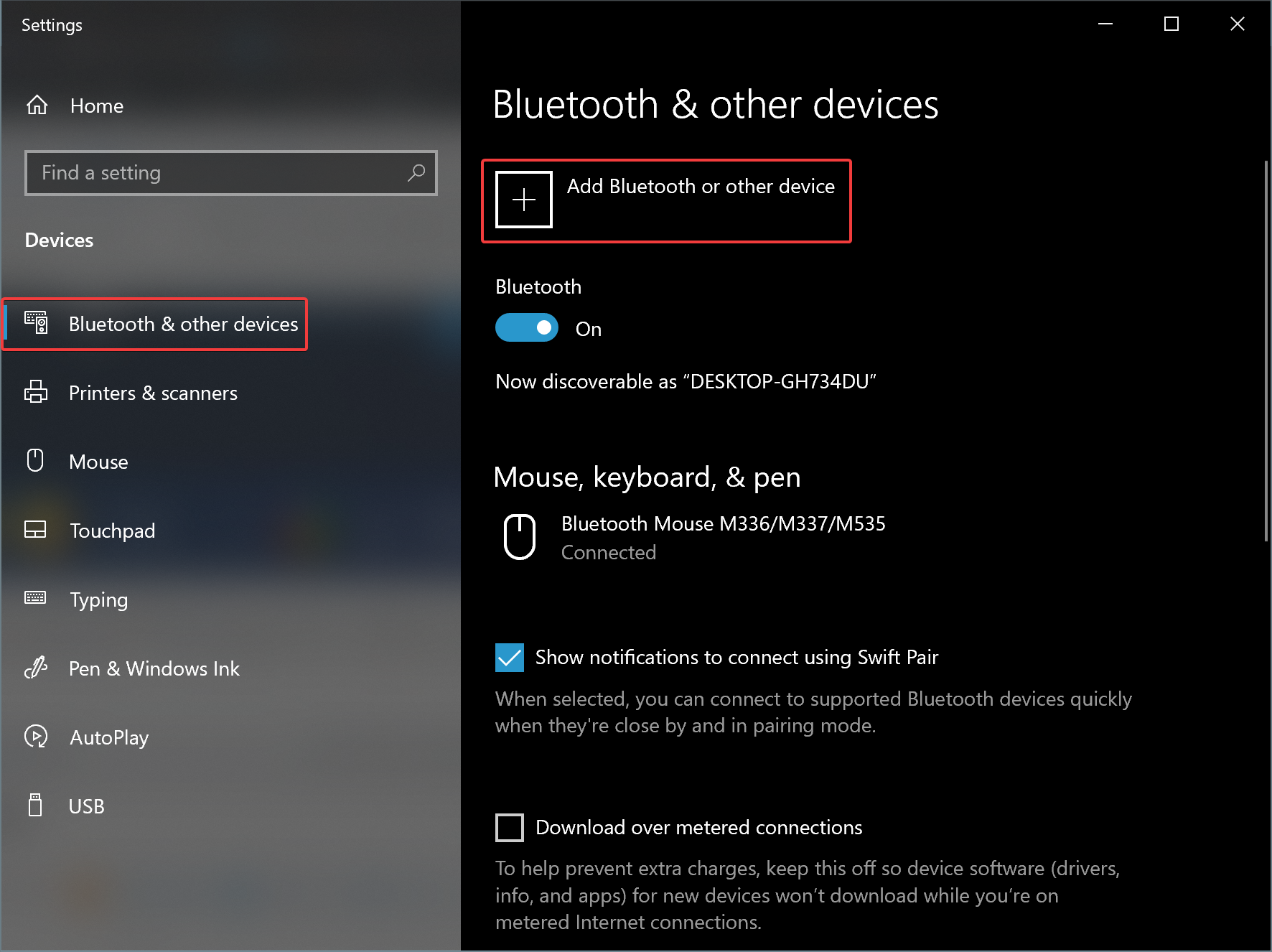Click the plus icon to add device

[x=524, y=200]
